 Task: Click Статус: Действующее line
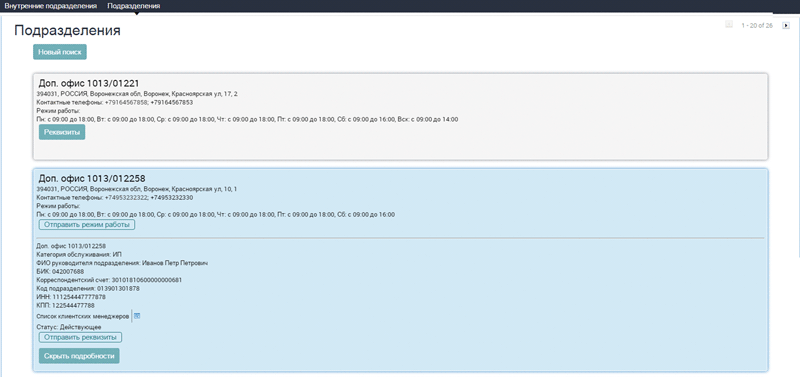(69, 327)
